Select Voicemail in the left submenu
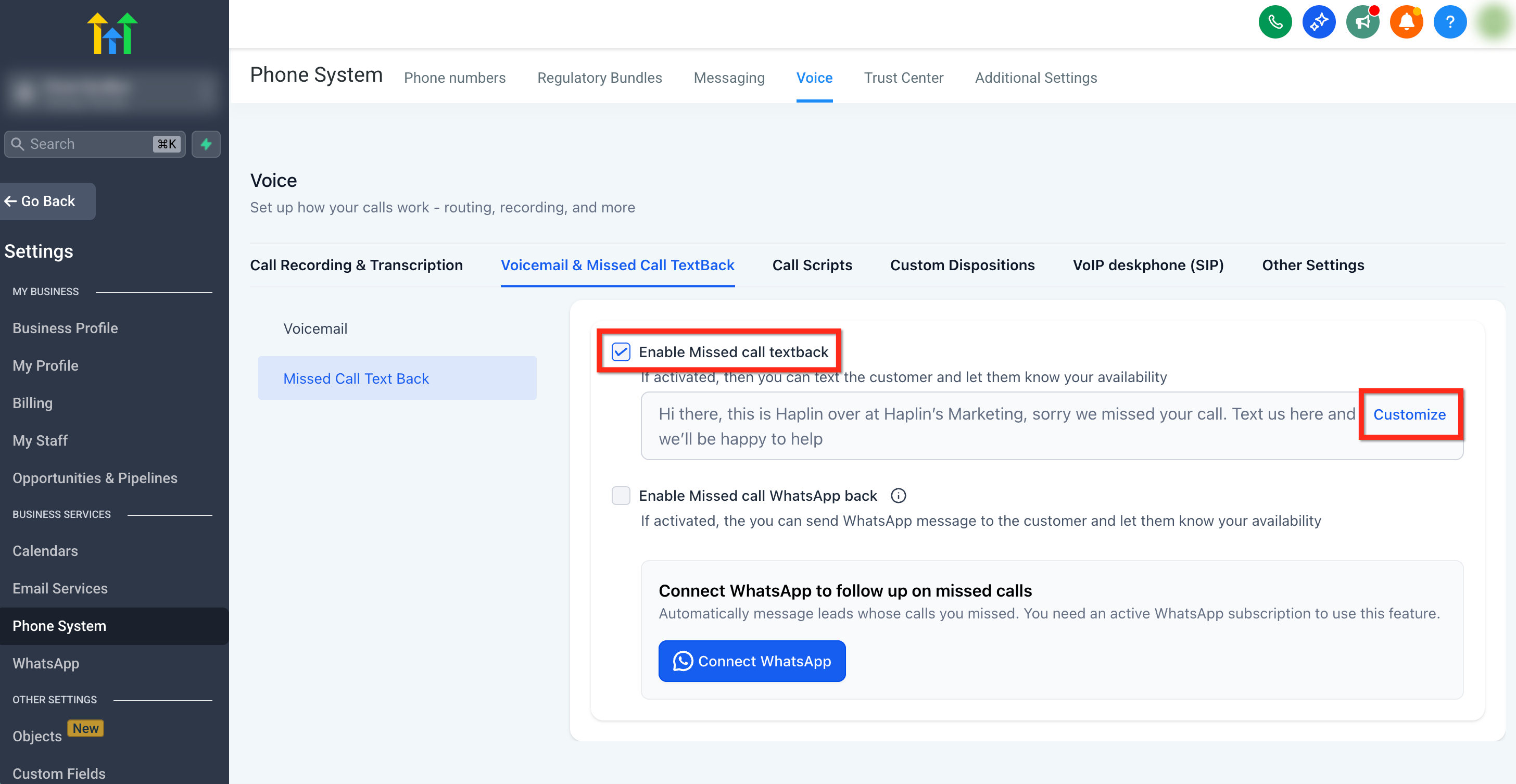Image resolution: width=1516 pixels, height=784 pixels. [x=315, y=328]
